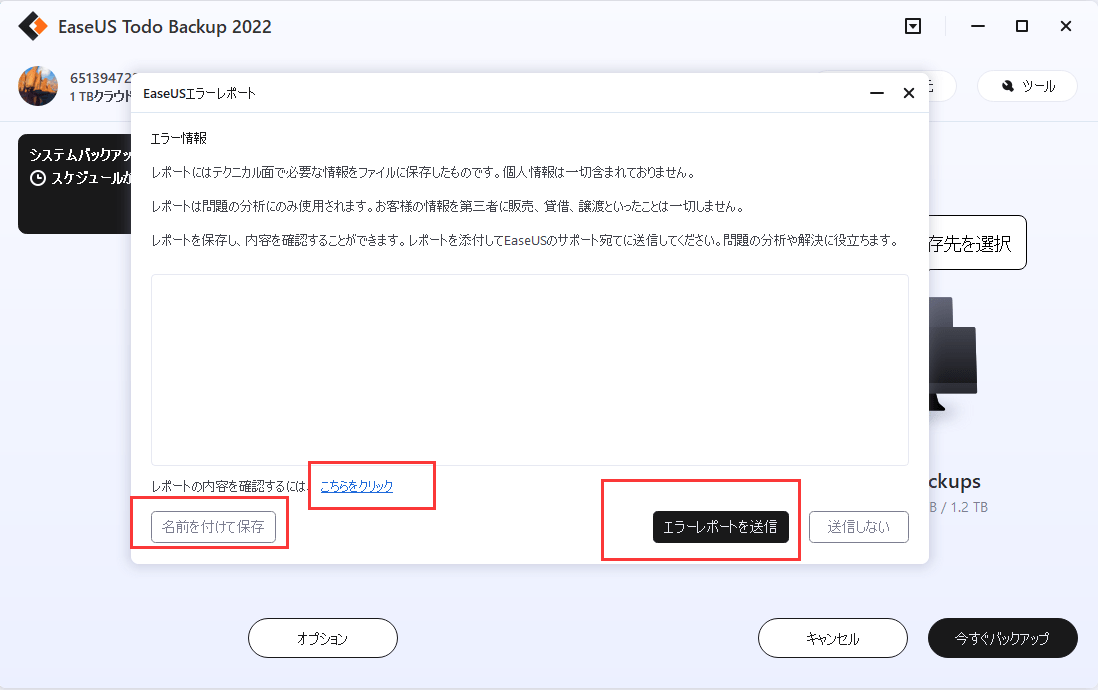Minimize the EaseUS error report dialog

tap(876, 93)
